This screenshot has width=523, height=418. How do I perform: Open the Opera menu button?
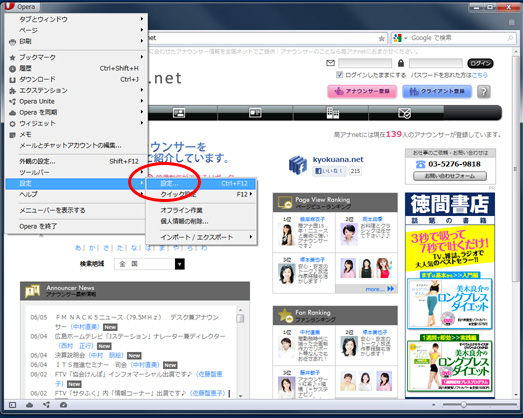[22, 6]
